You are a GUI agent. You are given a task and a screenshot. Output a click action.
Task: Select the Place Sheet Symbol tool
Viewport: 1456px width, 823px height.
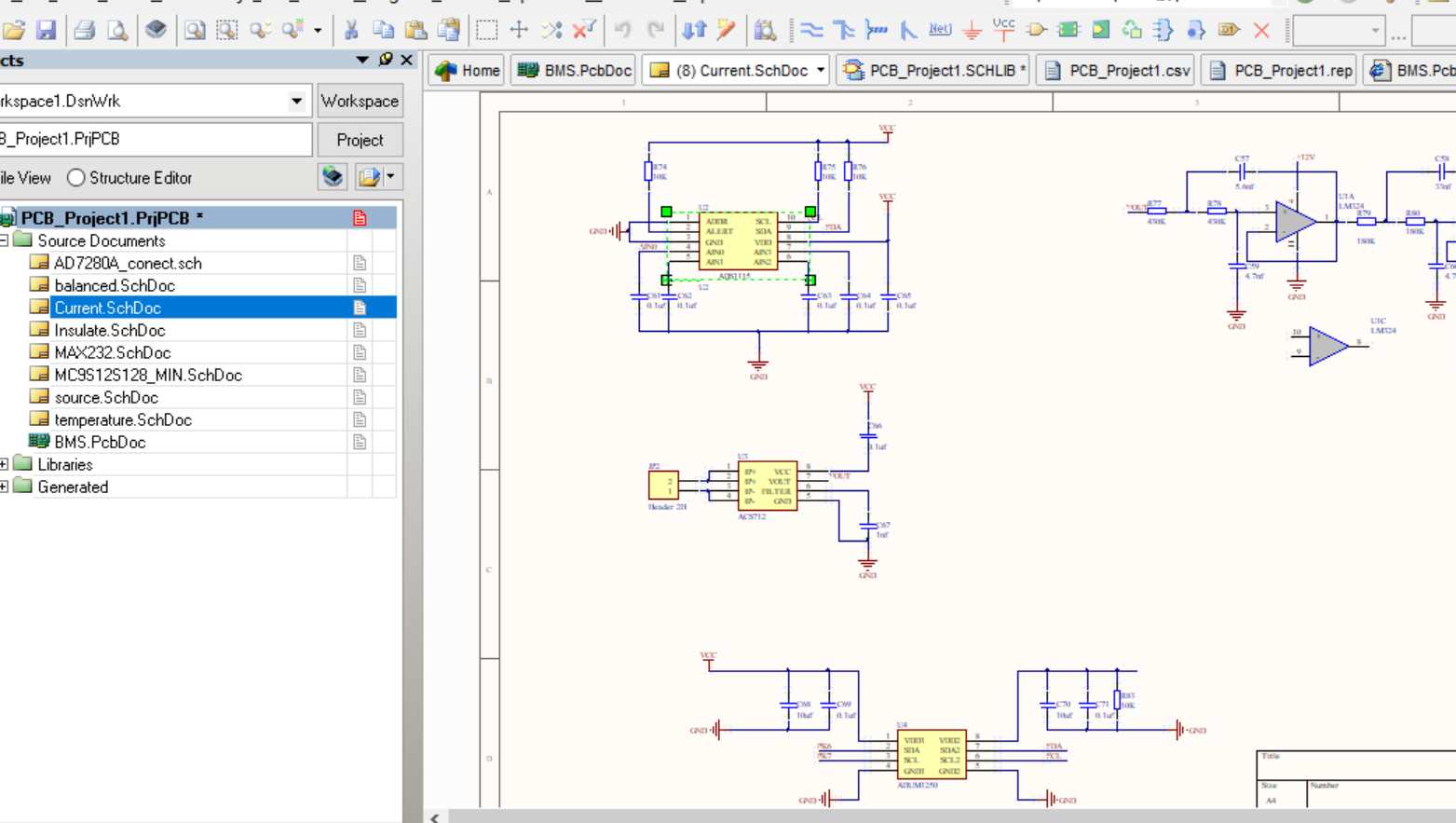pyautogui.click(x=1068, y=31)
